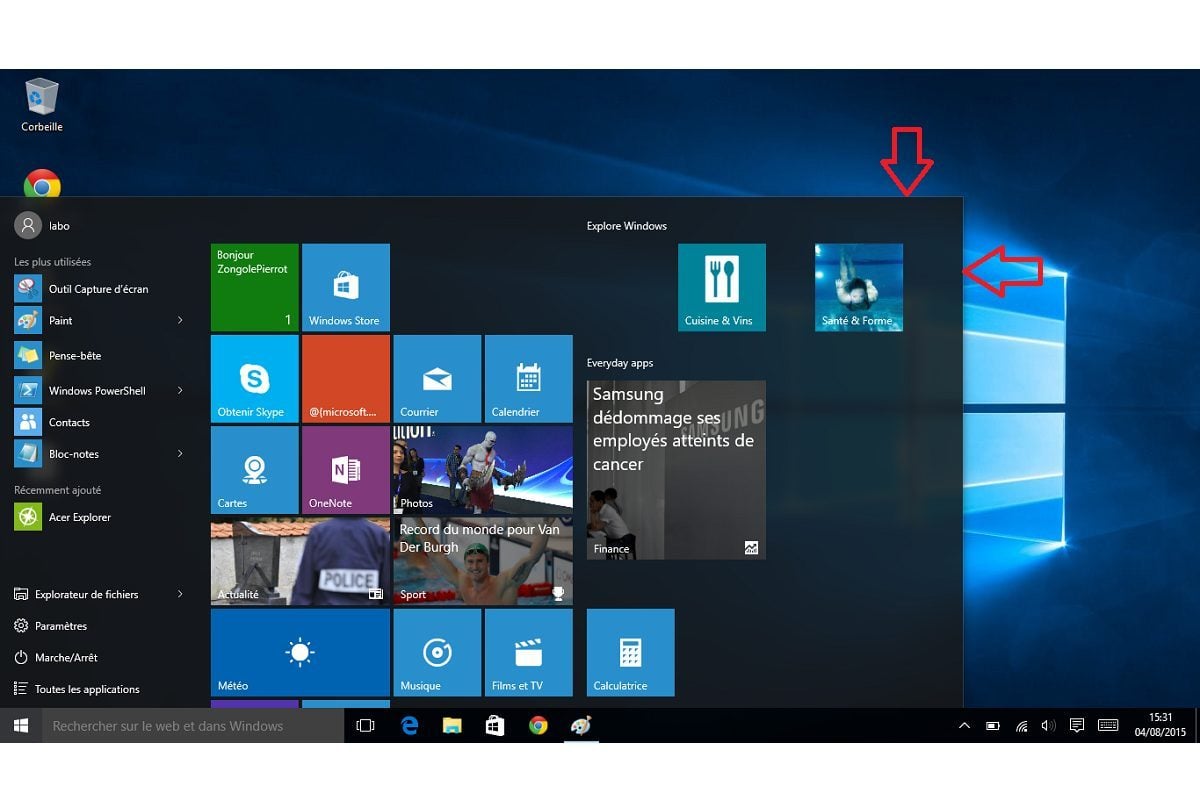Open recently added Acer Explorer

[98, 518]
